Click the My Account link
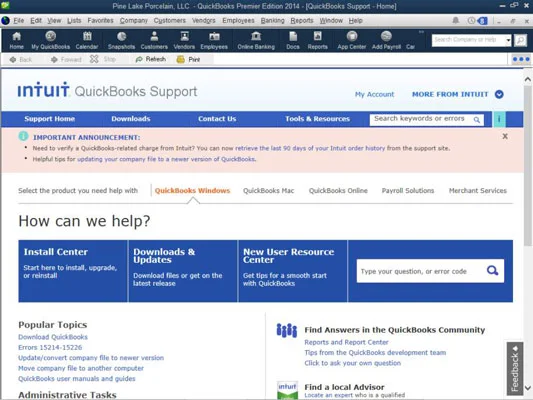 coord(374,94)
